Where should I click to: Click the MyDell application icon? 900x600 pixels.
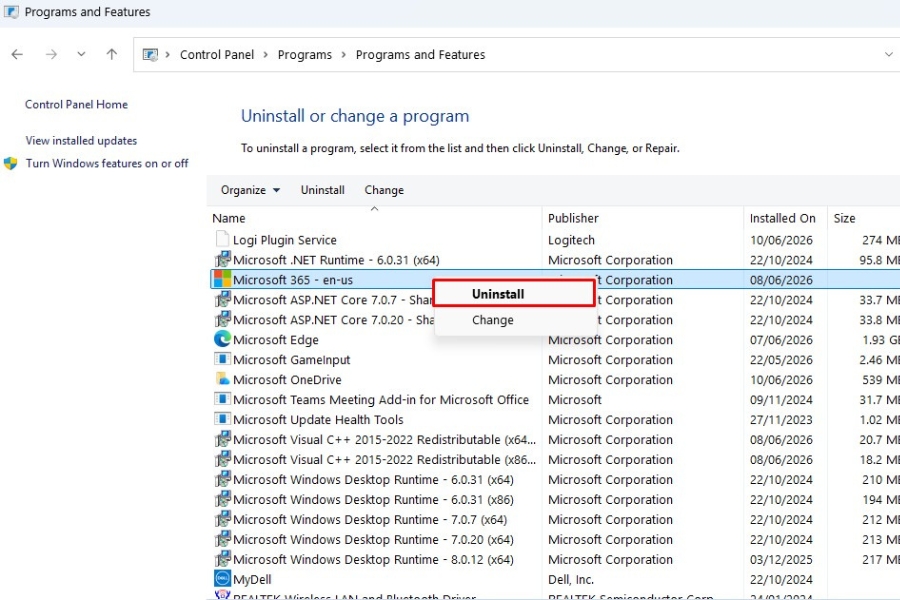point(222,579)
